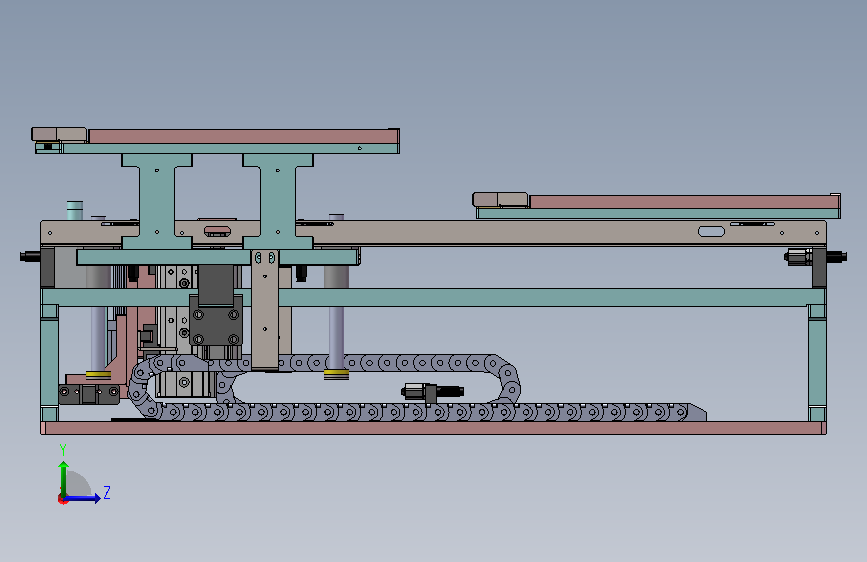This screenshot has width=867, height=562.
Task: Select the black bumper bolt at left end
Action: (x=30, y=256)
